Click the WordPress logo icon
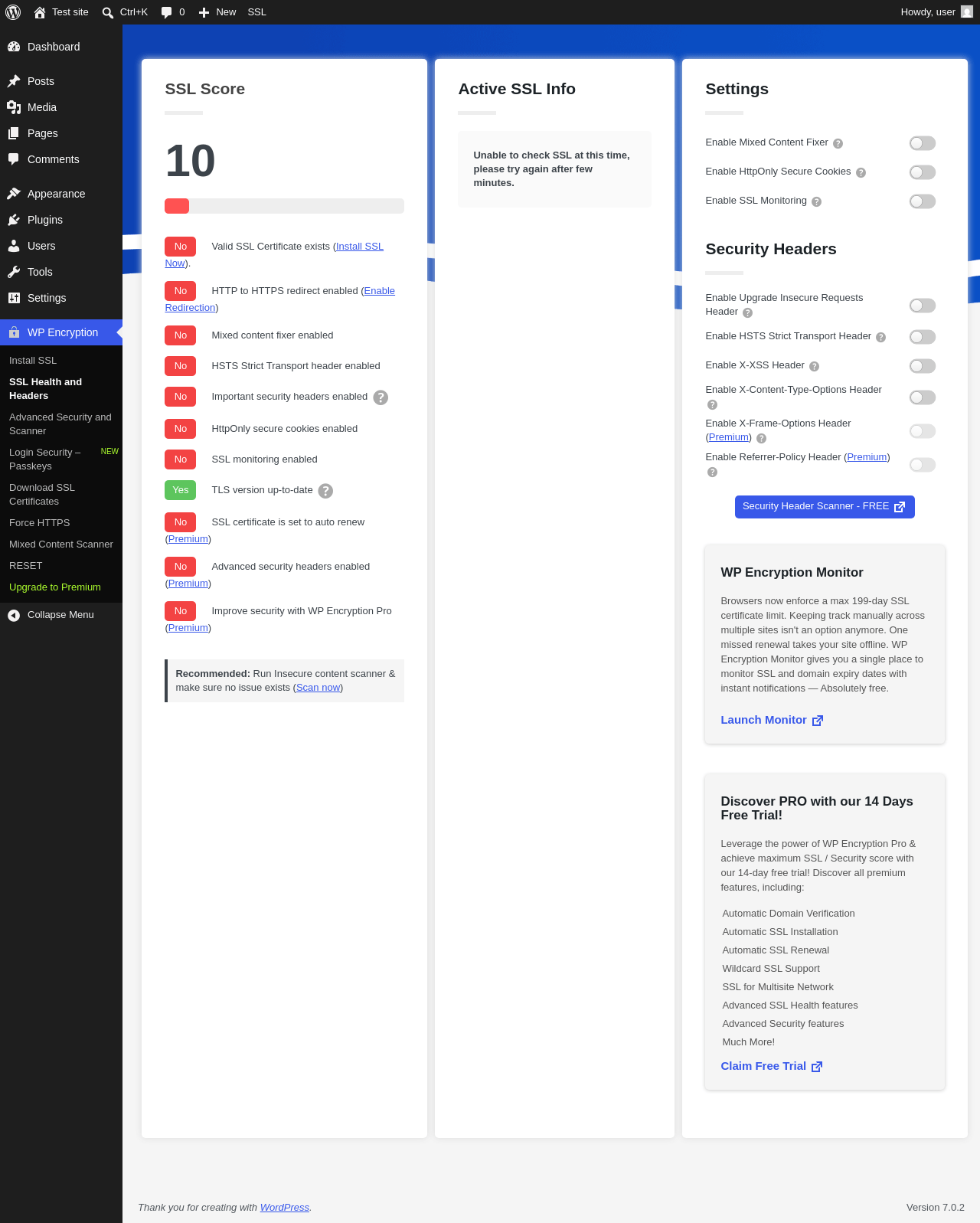The image size is (980, 1223). [13, 12]
